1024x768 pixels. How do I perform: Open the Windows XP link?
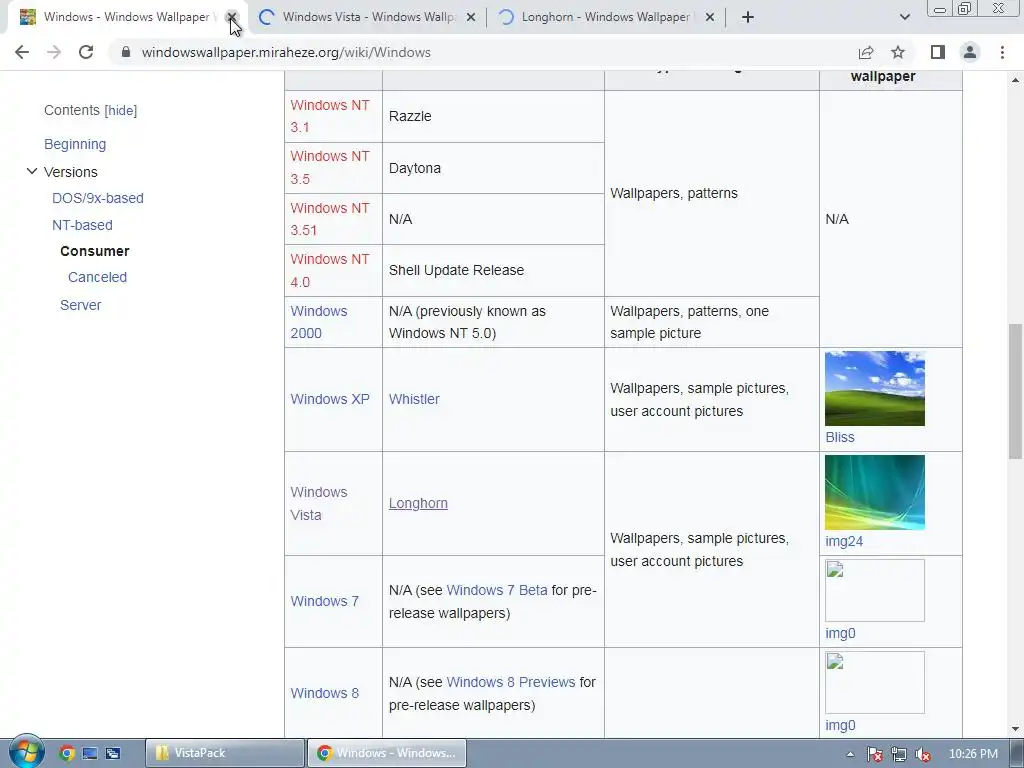(330, 399)
